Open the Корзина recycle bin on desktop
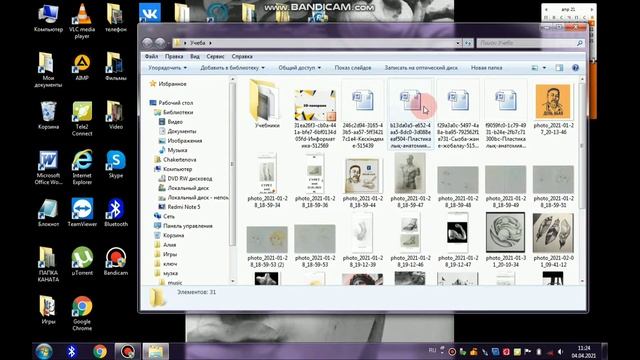 click(48, 116)
